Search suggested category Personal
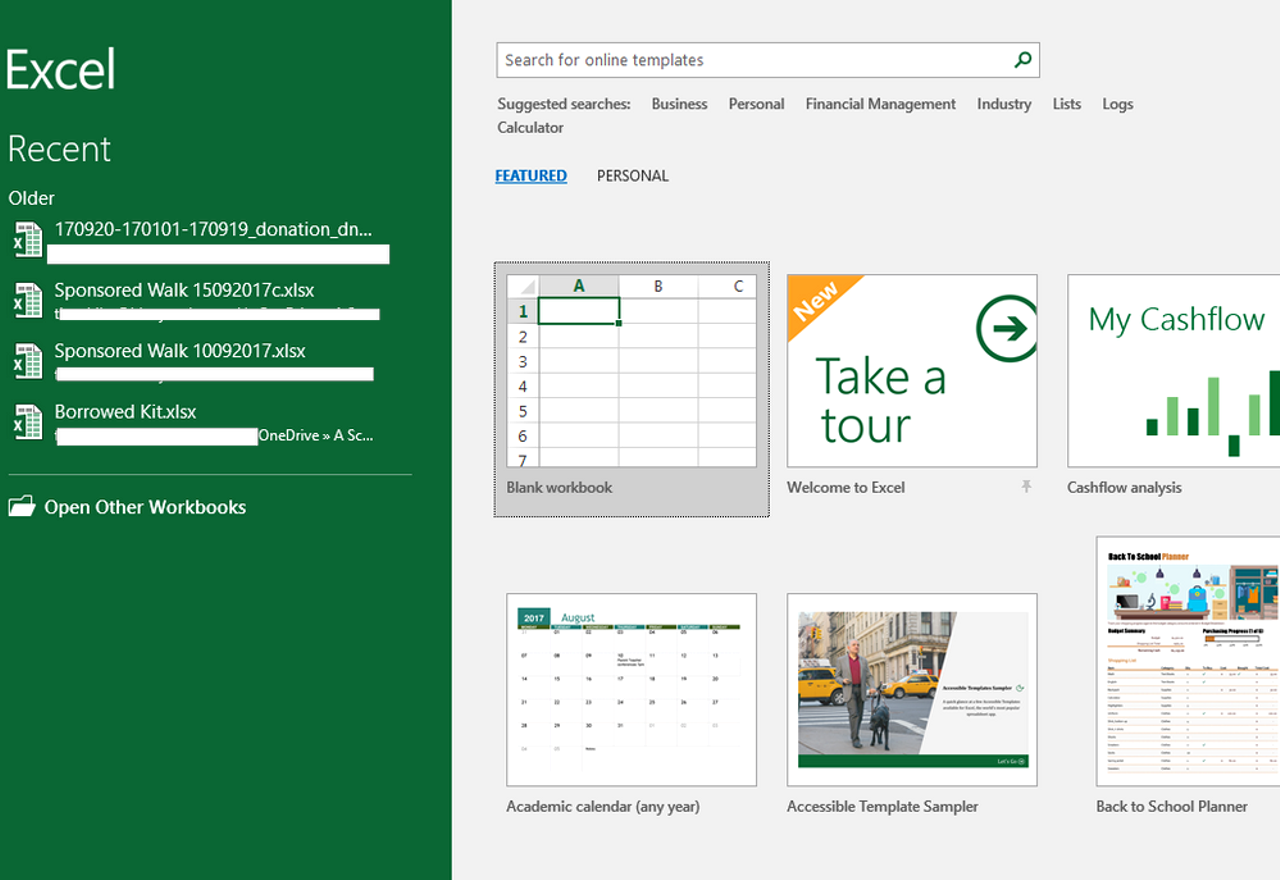The image size is (1280, 880). click(x=756, y=104)
